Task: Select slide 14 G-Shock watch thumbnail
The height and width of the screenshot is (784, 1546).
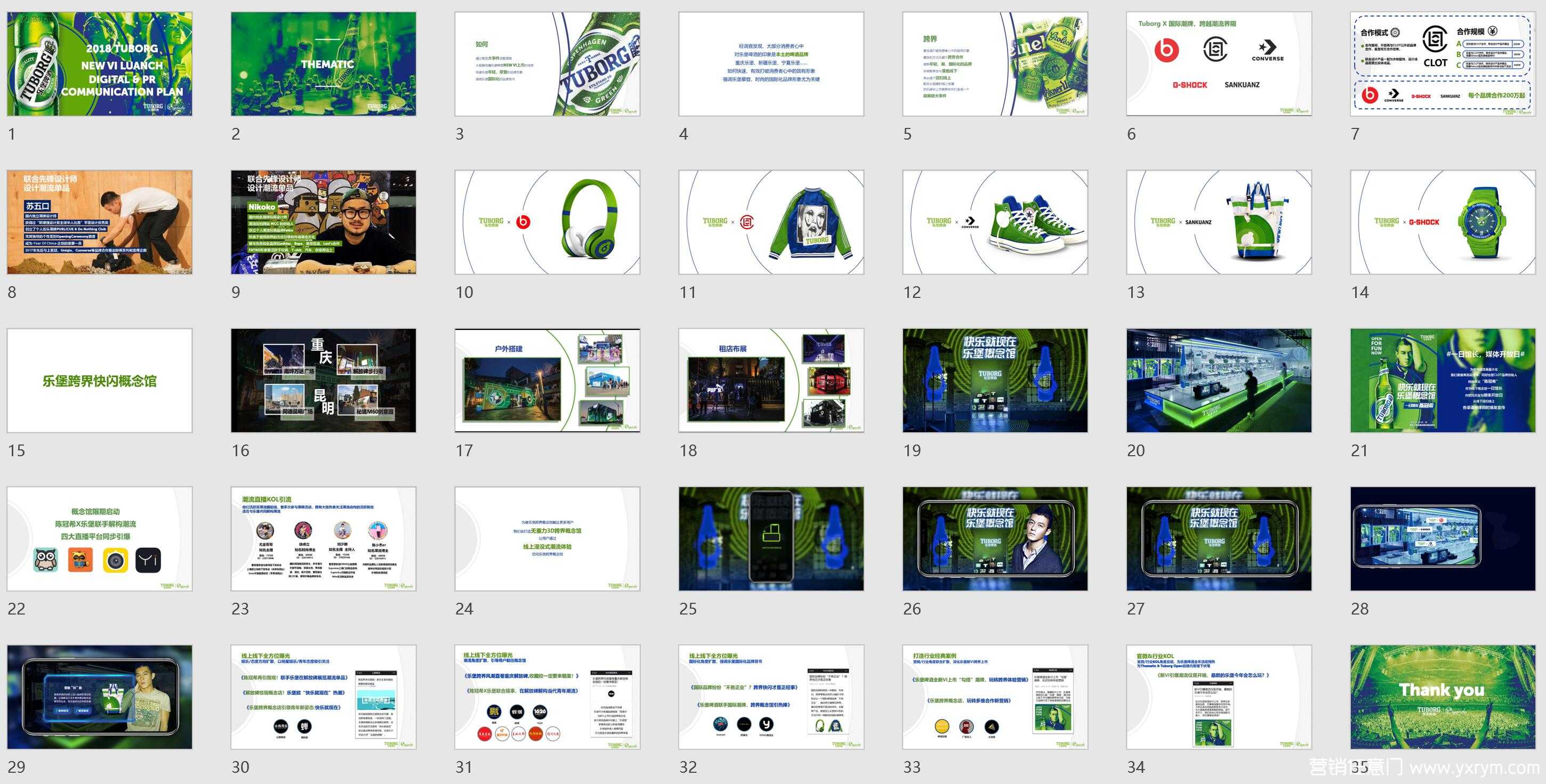Action: pyautogui.click(x=1443, y=222)
